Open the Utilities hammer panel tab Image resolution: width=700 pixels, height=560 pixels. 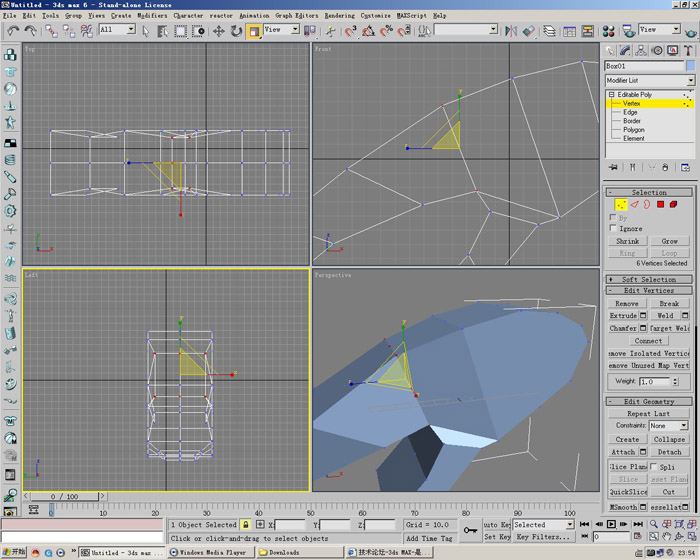[x=690, y=49]
